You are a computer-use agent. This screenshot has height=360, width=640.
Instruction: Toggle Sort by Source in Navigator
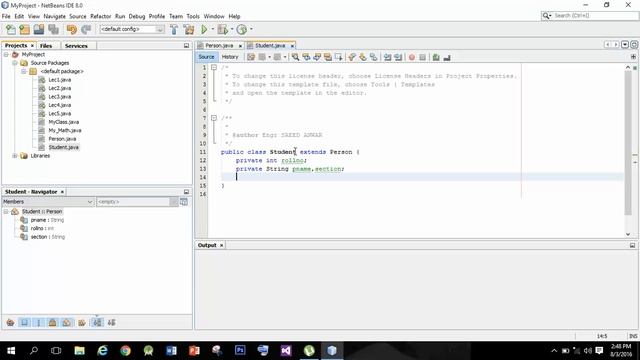pyautogui.click(x=111, y=322)
